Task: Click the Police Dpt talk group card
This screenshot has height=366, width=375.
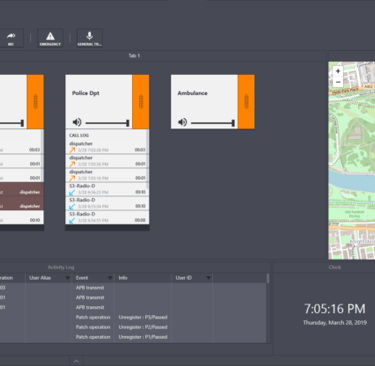Action: click(x=99, y=102)
